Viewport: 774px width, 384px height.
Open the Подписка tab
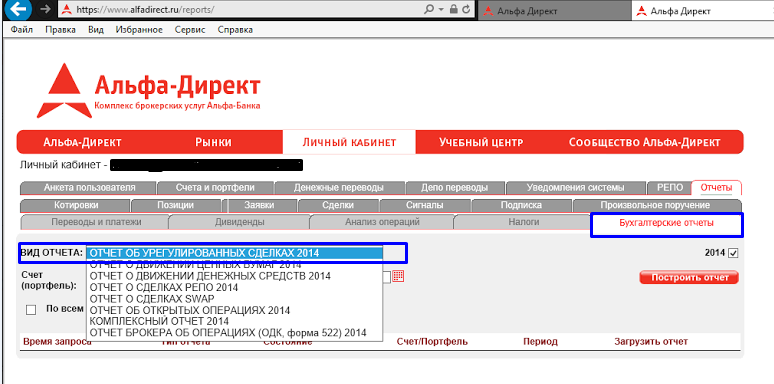pos(521,205)
